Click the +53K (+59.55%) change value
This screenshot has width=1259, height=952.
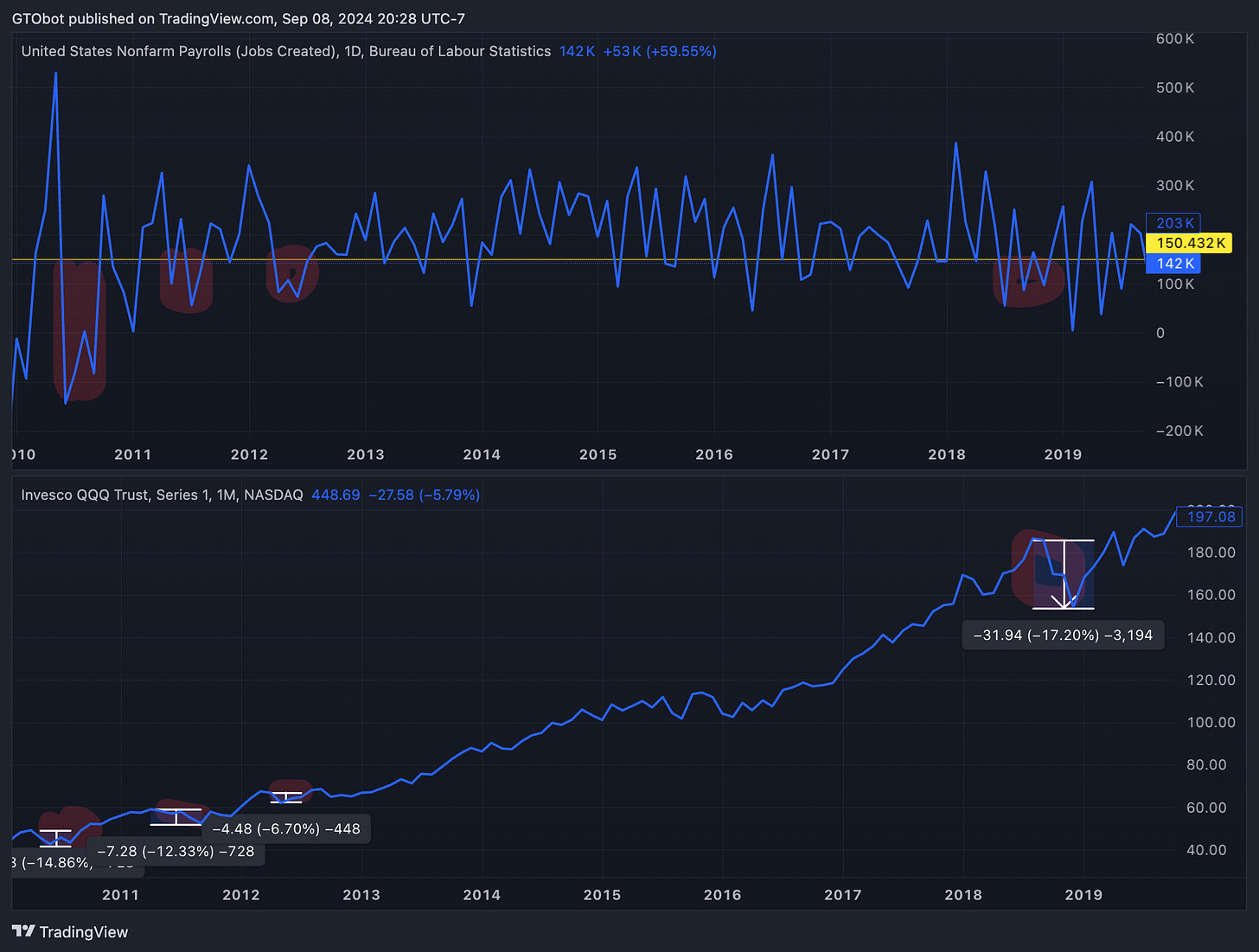point(660,51)
